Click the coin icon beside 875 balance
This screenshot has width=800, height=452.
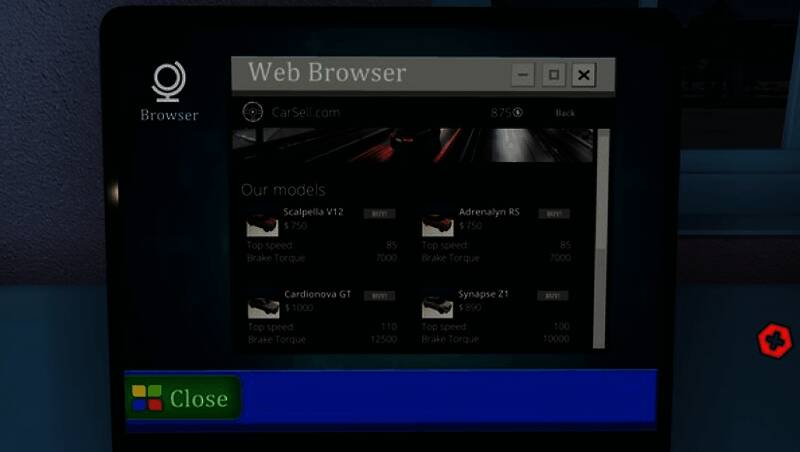pyautogui.click(x=518, y=113)
